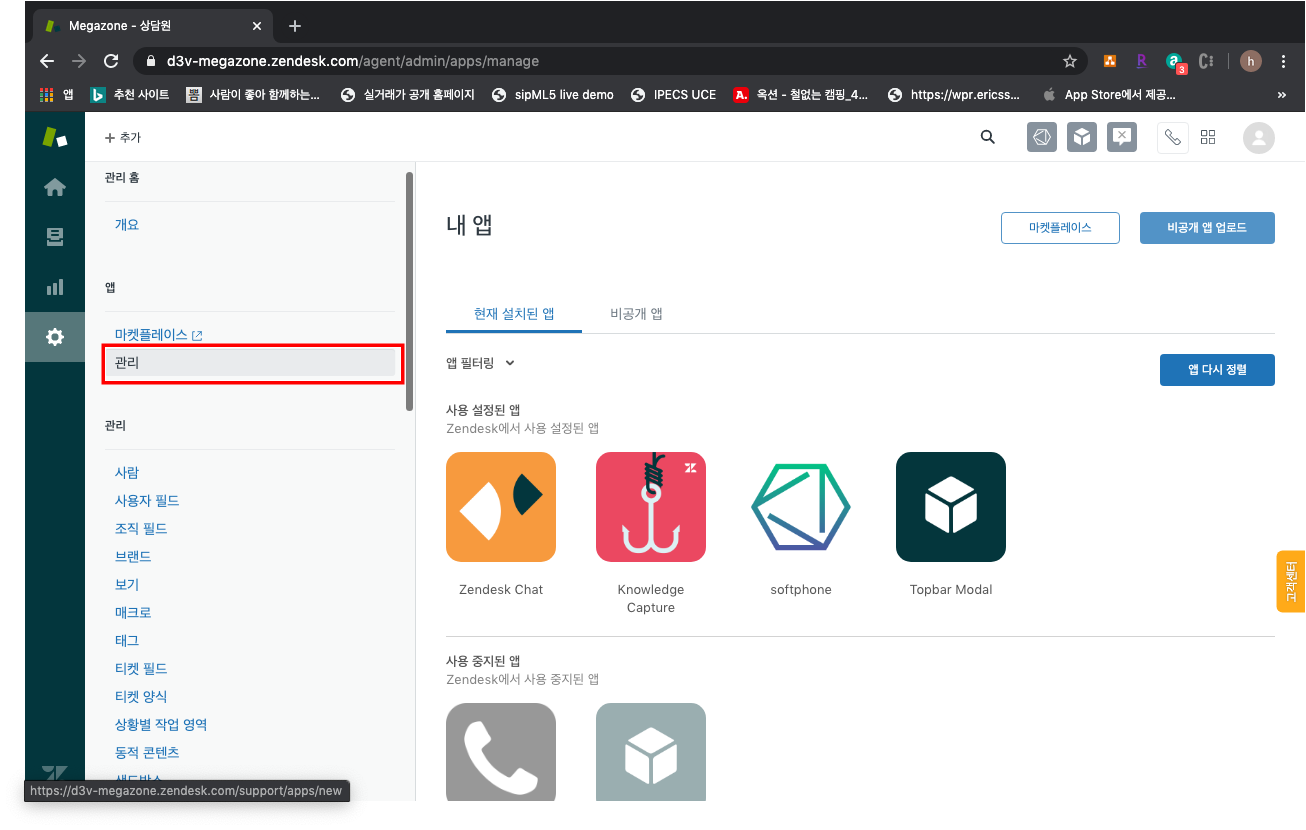Open 마켓플레이스 link in sidebar

pyautogui.click(x=158, y=335)
